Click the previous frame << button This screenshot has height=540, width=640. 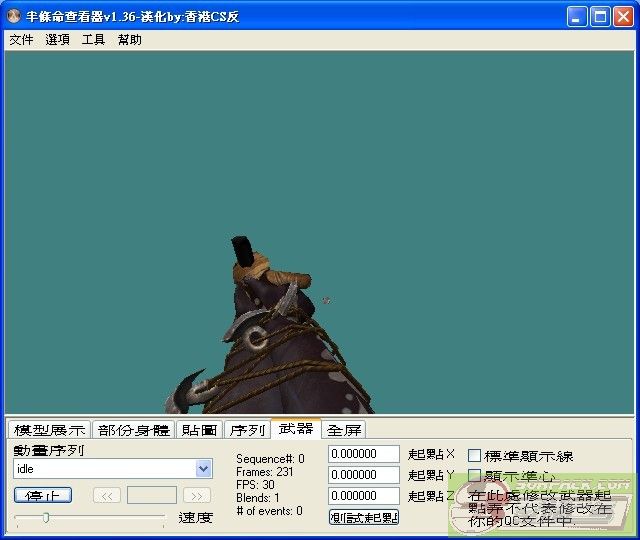coord(107,495)
